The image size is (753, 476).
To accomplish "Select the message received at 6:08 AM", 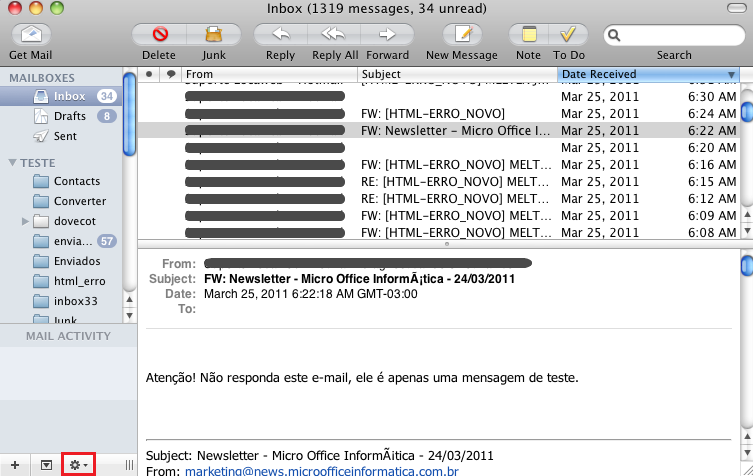I will tap(439, 232).
